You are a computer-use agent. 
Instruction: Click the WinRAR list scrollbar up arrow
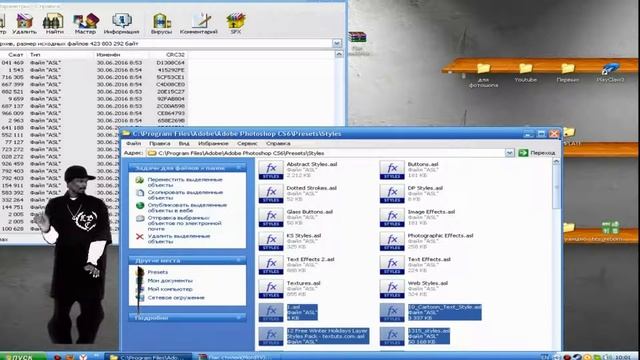(339, 54)
